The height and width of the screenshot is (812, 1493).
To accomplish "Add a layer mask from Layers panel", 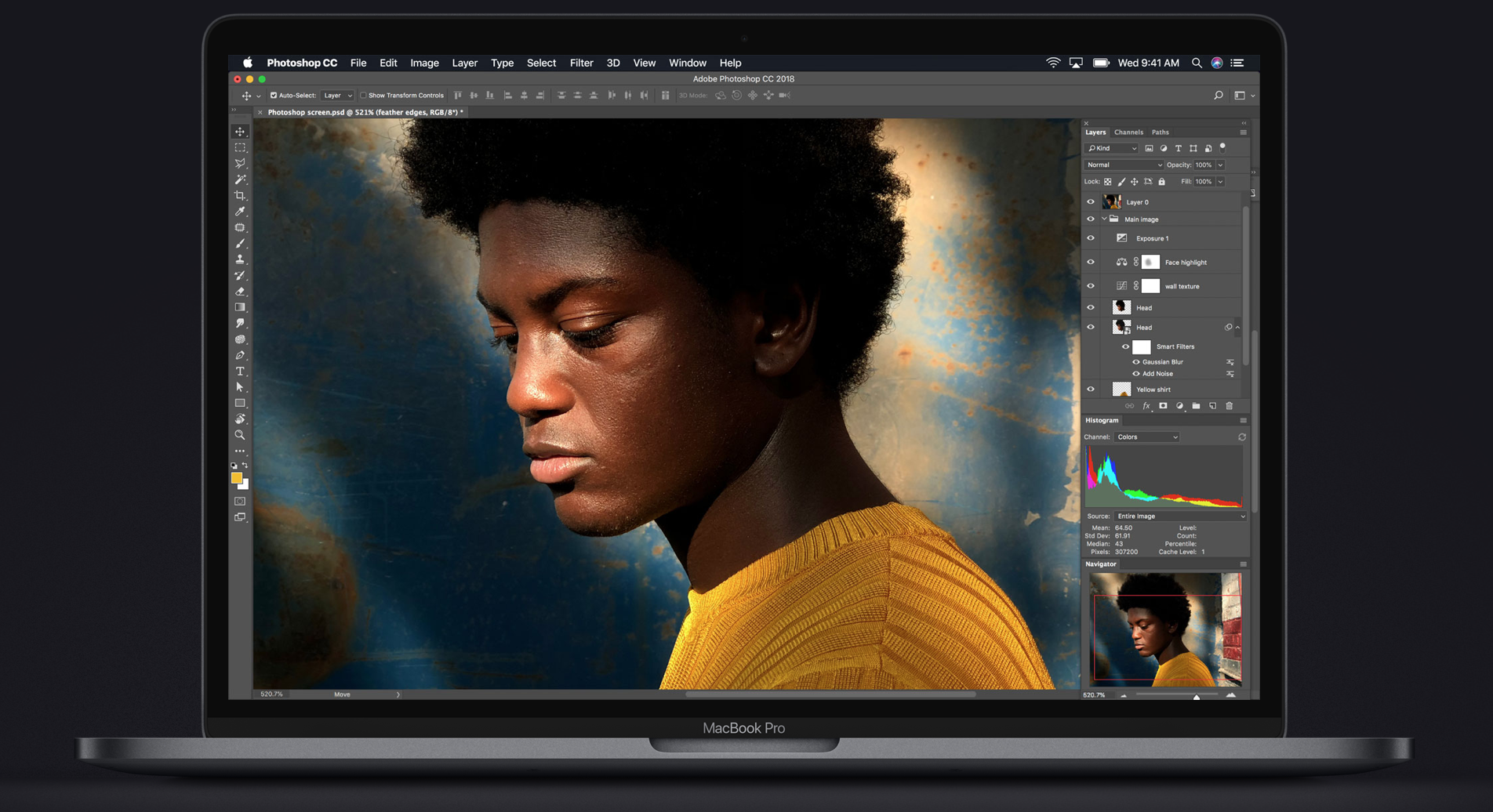I will 1163,406.
